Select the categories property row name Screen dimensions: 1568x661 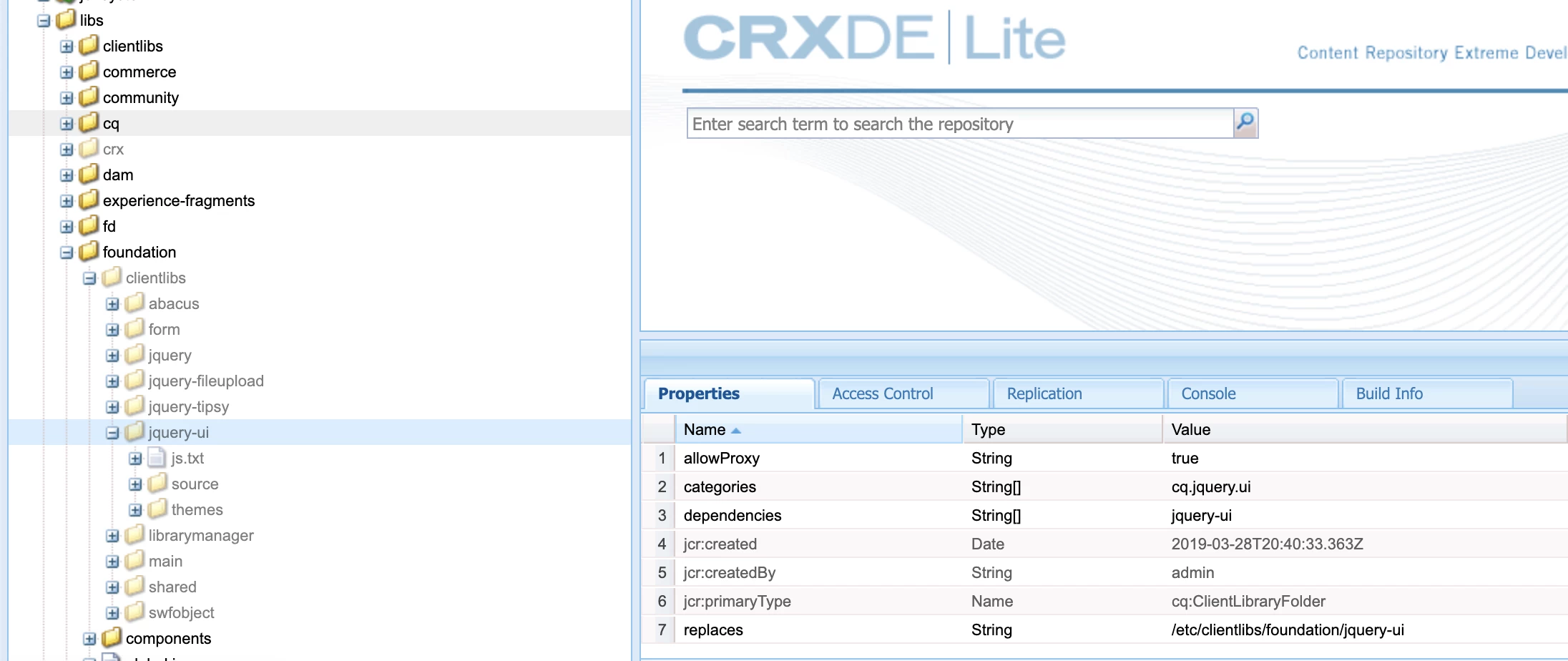[720, 486]
